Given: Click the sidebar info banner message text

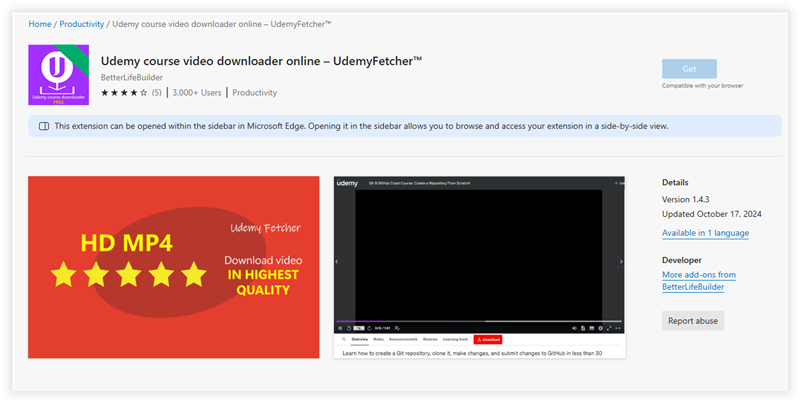Looking at the screenshot, I should (x=361, y=126).
